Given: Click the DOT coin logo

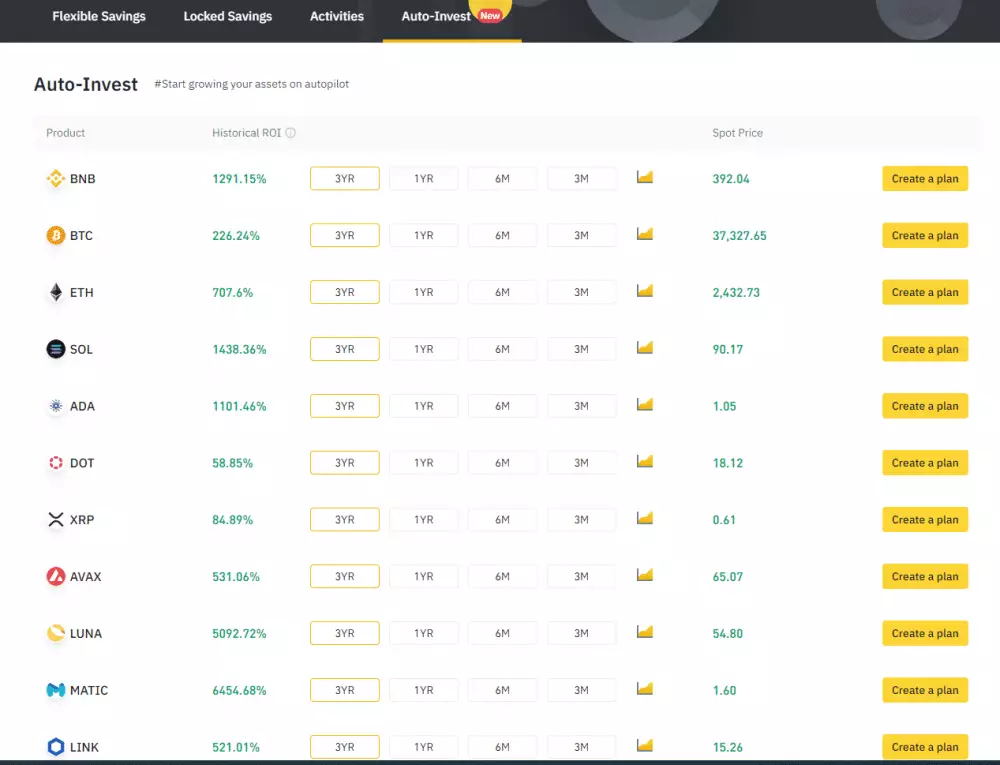Looking at the screenshot, I should click(x=55, y=463).
